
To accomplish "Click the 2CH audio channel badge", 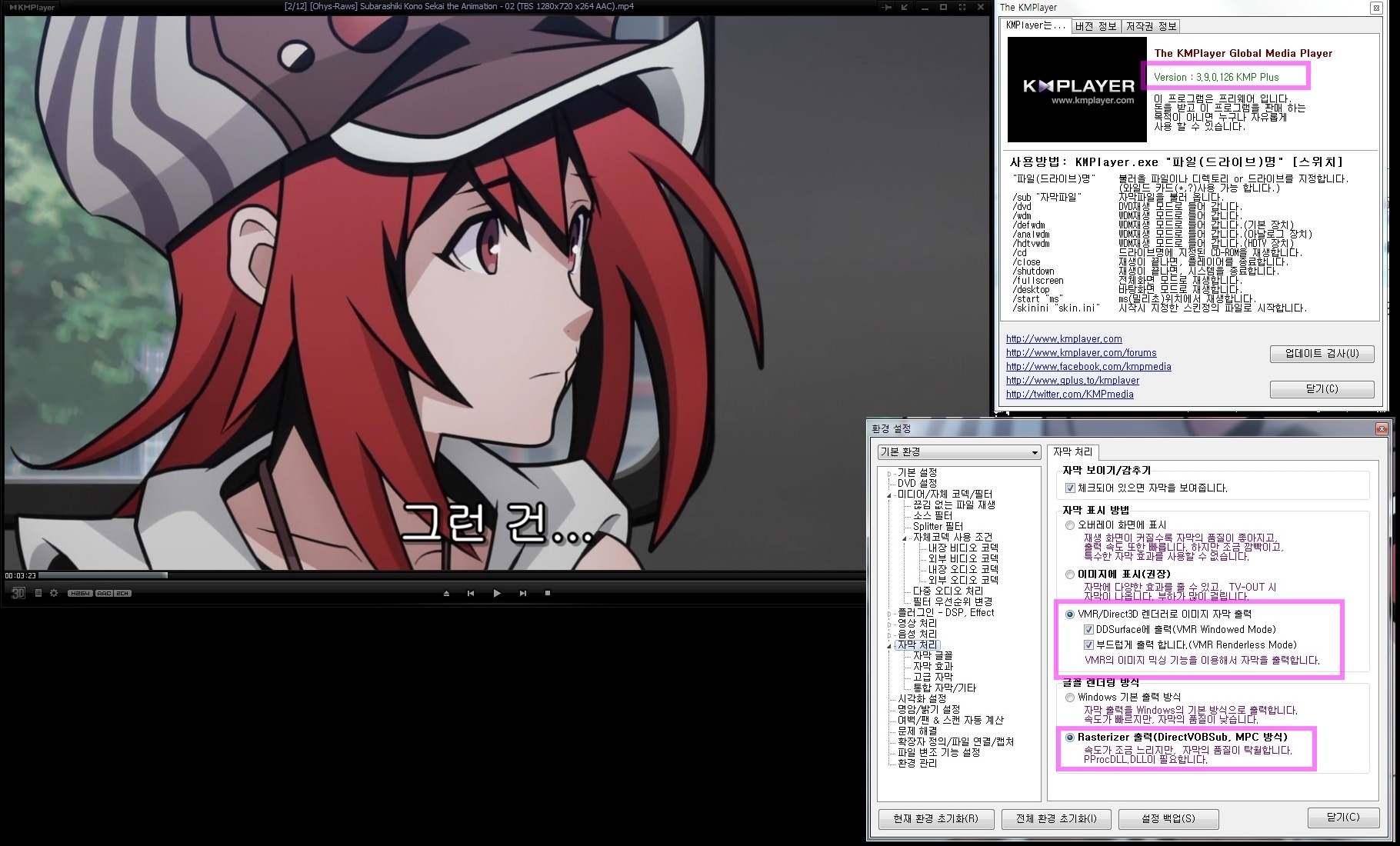I will tap(122, 593).
